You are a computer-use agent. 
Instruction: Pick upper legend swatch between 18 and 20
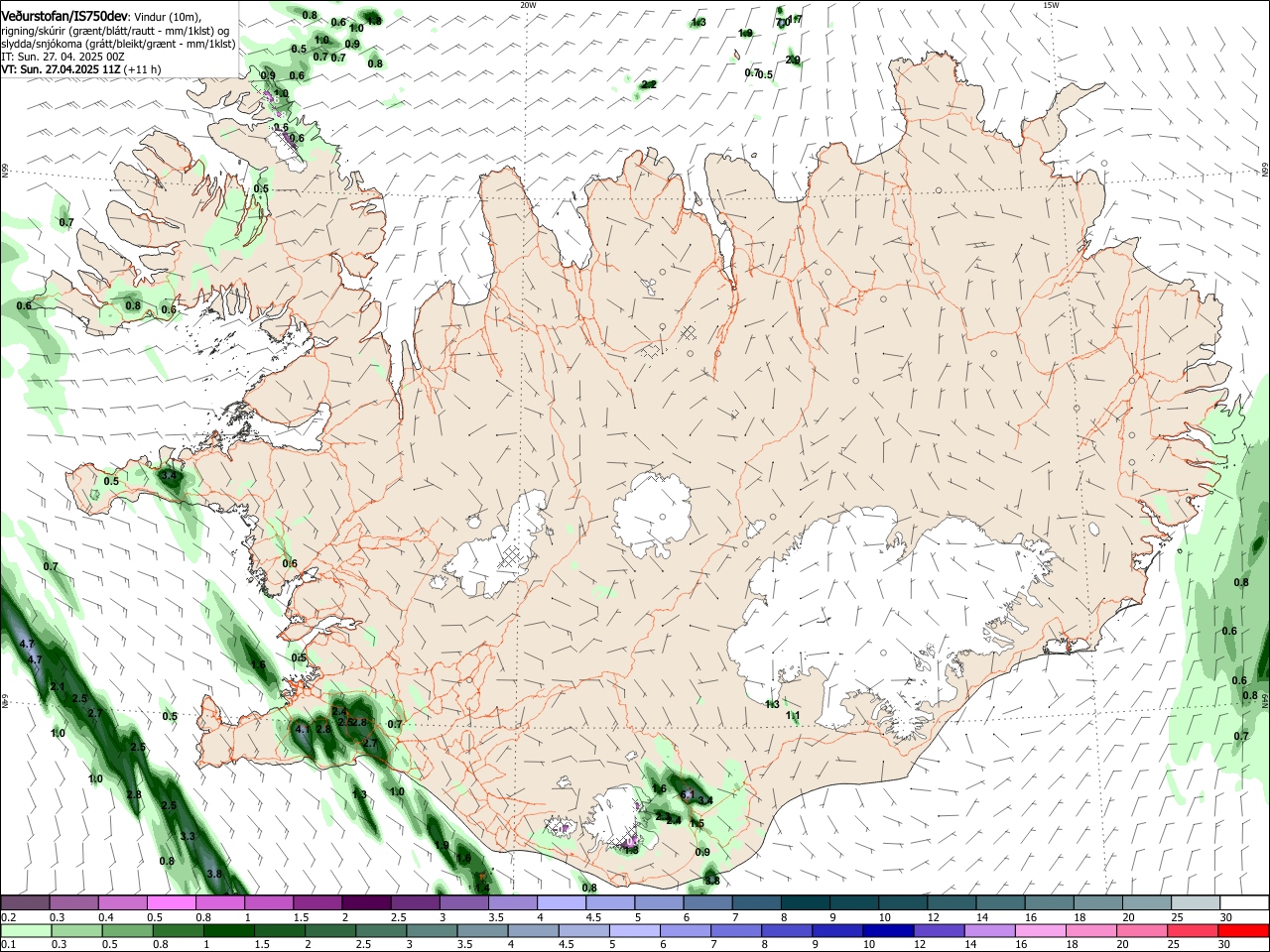click(x=1096, y=902)
